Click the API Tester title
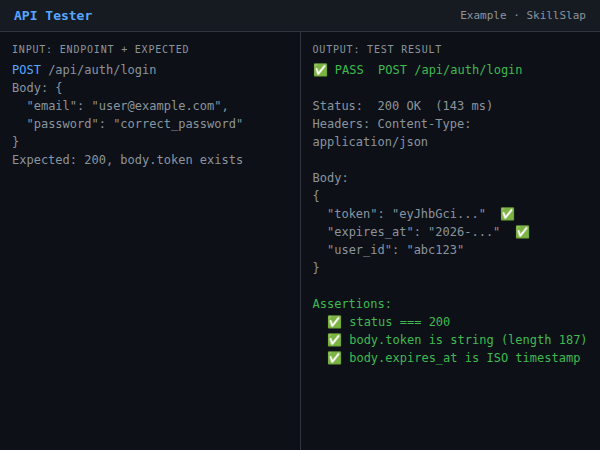600x450 pixels. tap(53, 16)
